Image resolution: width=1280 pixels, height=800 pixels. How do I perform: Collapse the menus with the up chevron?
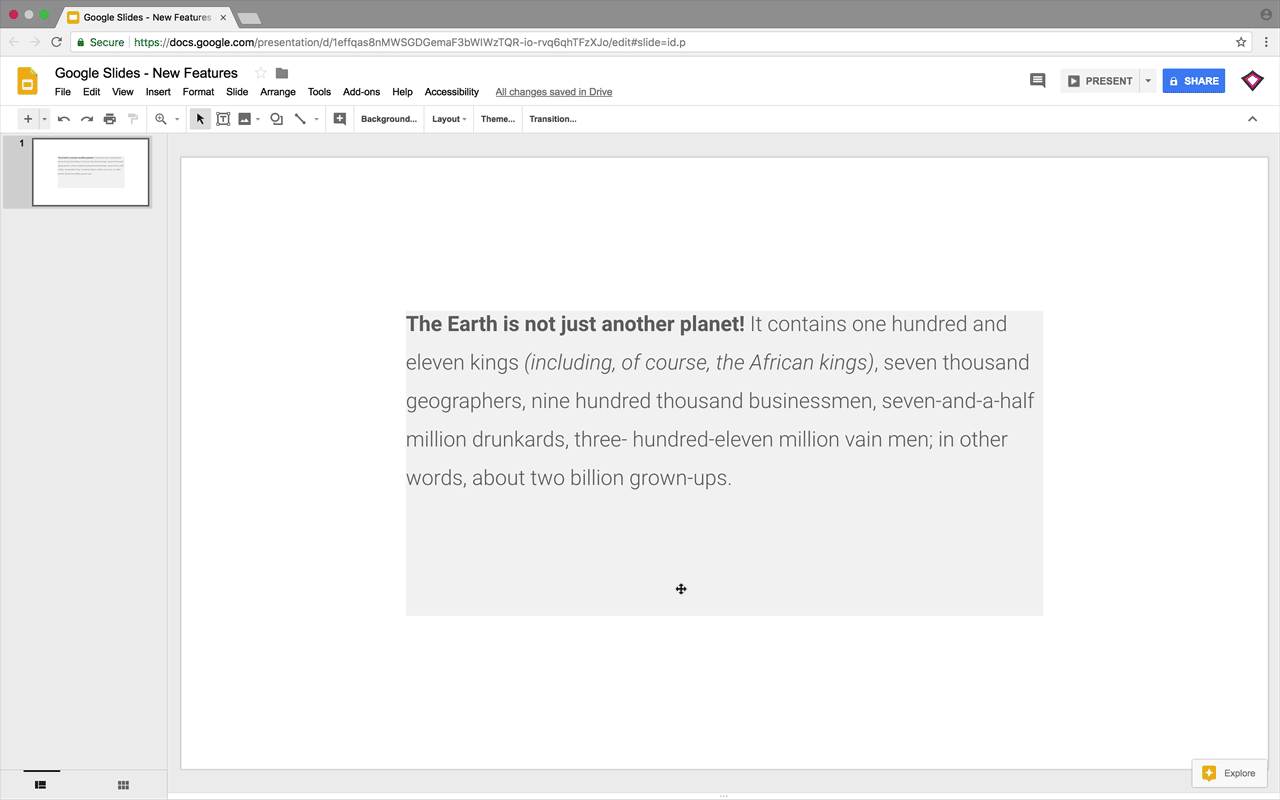[x=1252, y=119]
